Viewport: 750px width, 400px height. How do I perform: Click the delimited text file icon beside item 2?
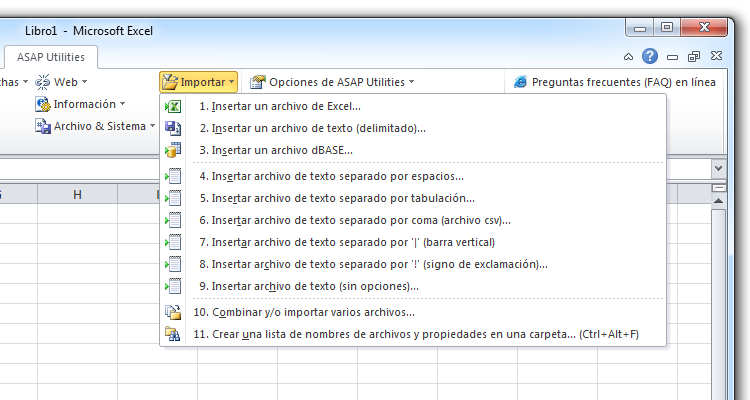point(173,128)
